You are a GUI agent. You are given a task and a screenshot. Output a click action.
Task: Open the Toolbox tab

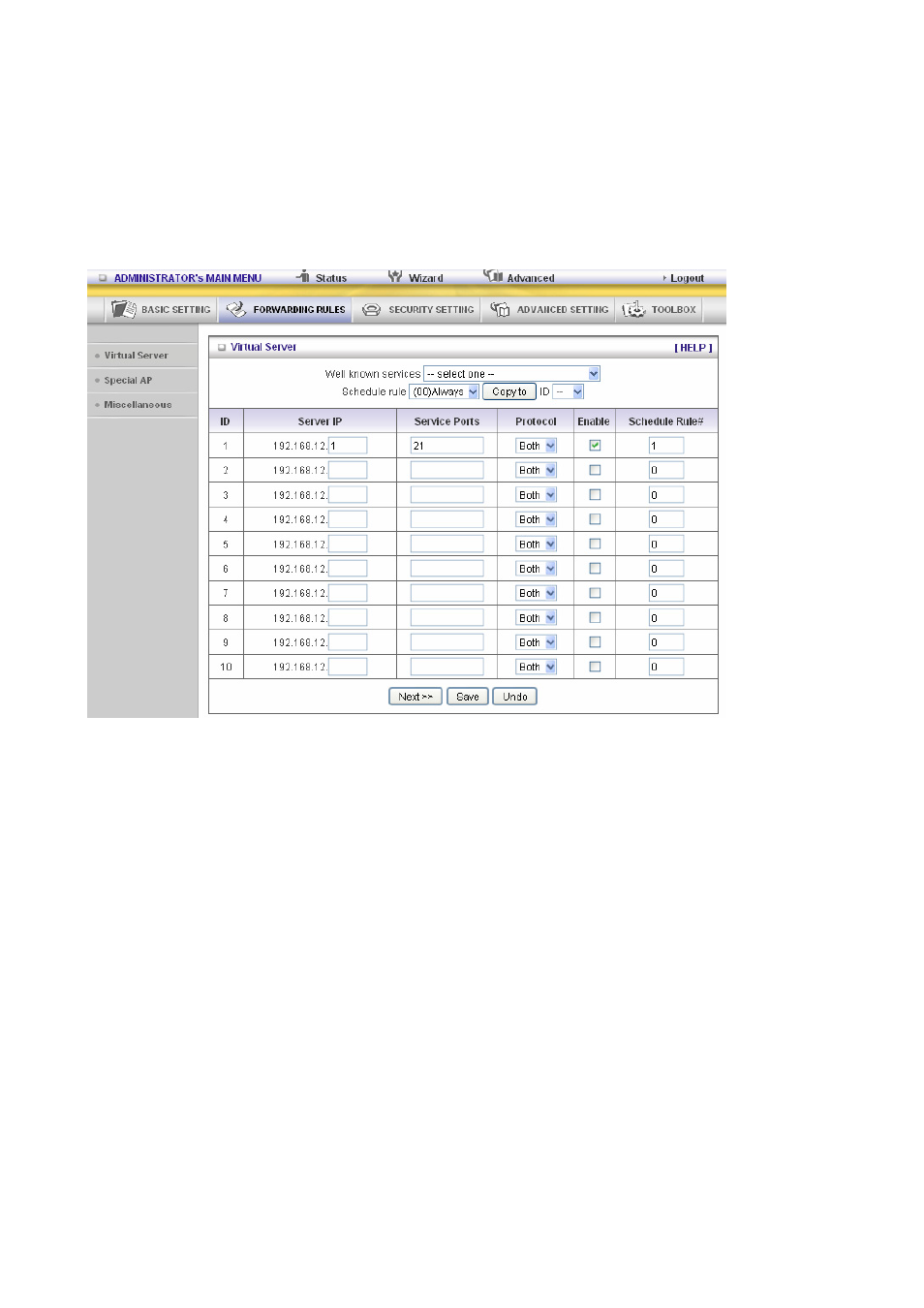660,310
